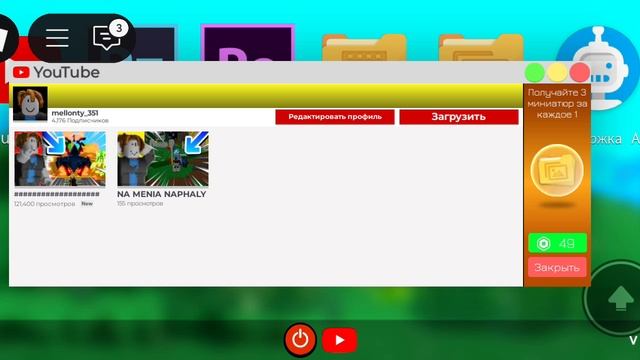This screenshot has width=640, height=360.
Task: Click the red window close button
Action: (x=580, y=73)
